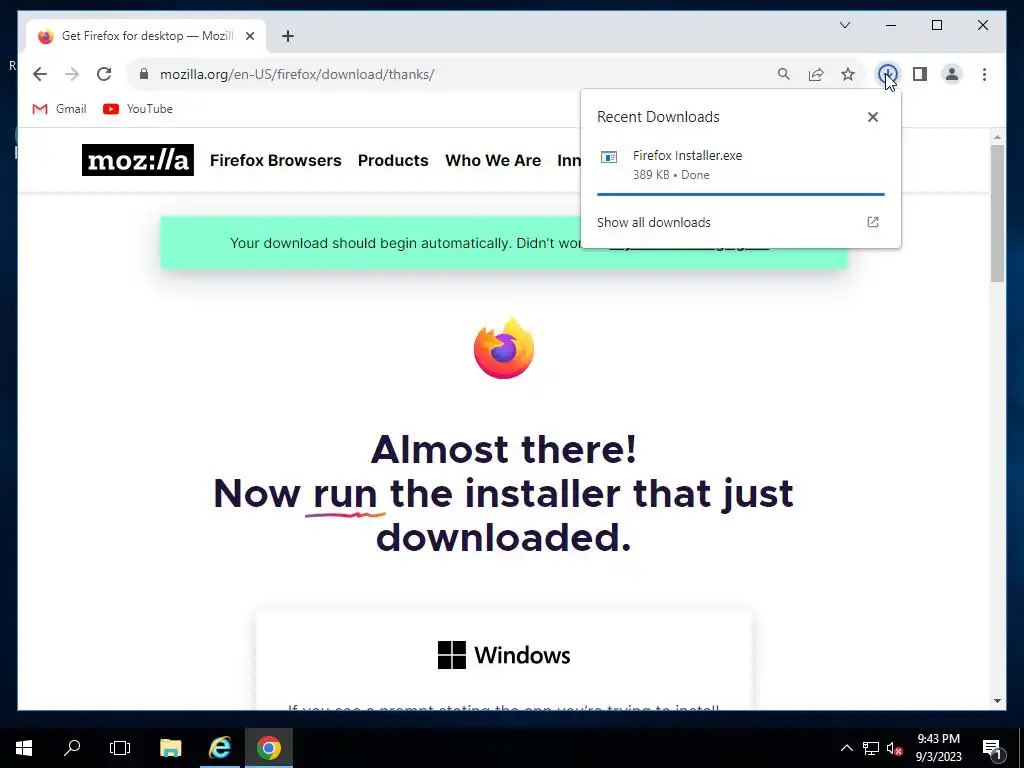Minimize the Chrome window
The width and height of the screenshot is (1024, 768).
pyautogui.click(x=891, y=25)
